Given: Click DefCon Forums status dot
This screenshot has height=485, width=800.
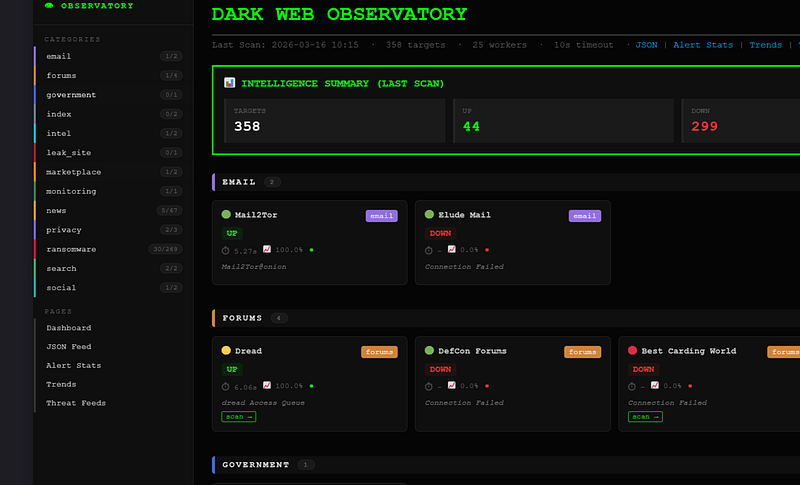Looking at the screenshot, I should 429,350.
